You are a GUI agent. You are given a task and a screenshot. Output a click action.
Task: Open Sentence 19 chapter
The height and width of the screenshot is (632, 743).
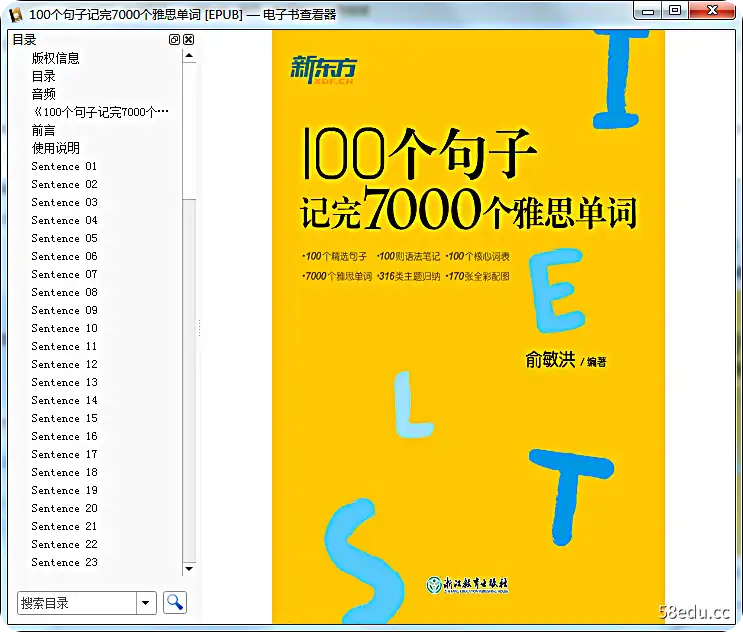tap(64, 490)
